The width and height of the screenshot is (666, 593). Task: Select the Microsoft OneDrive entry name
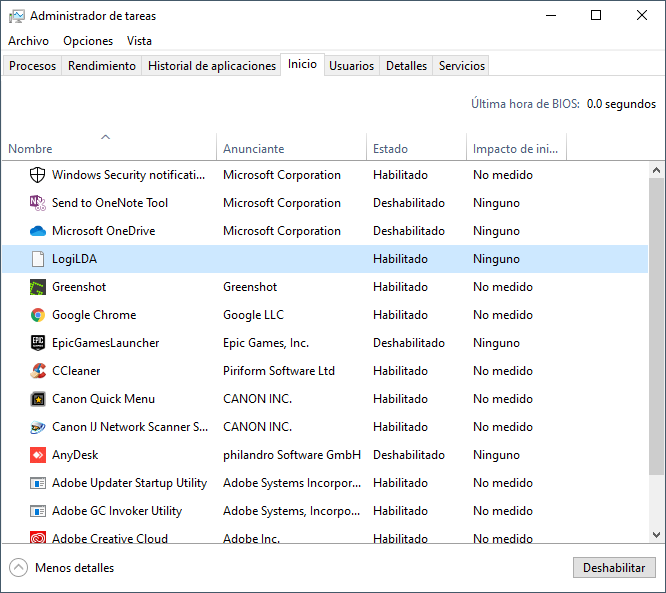coord(104,231)
